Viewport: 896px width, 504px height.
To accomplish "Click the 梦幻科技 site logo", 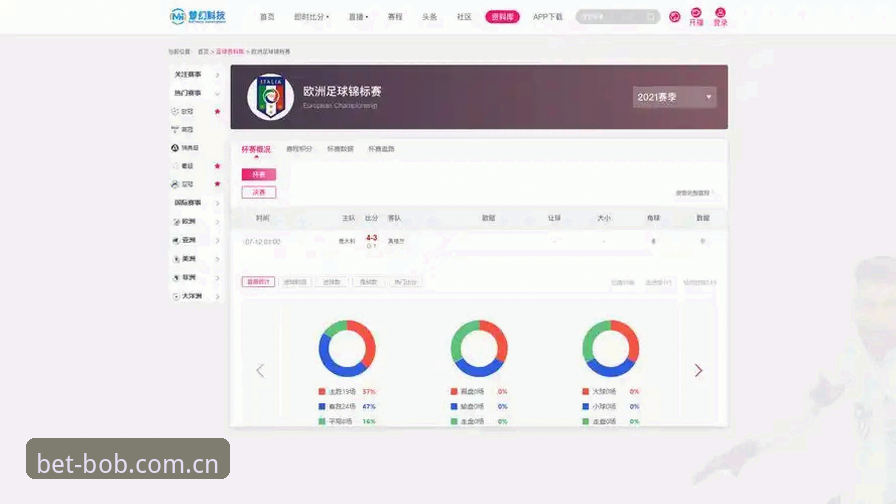I will click(x=198, y=16).
